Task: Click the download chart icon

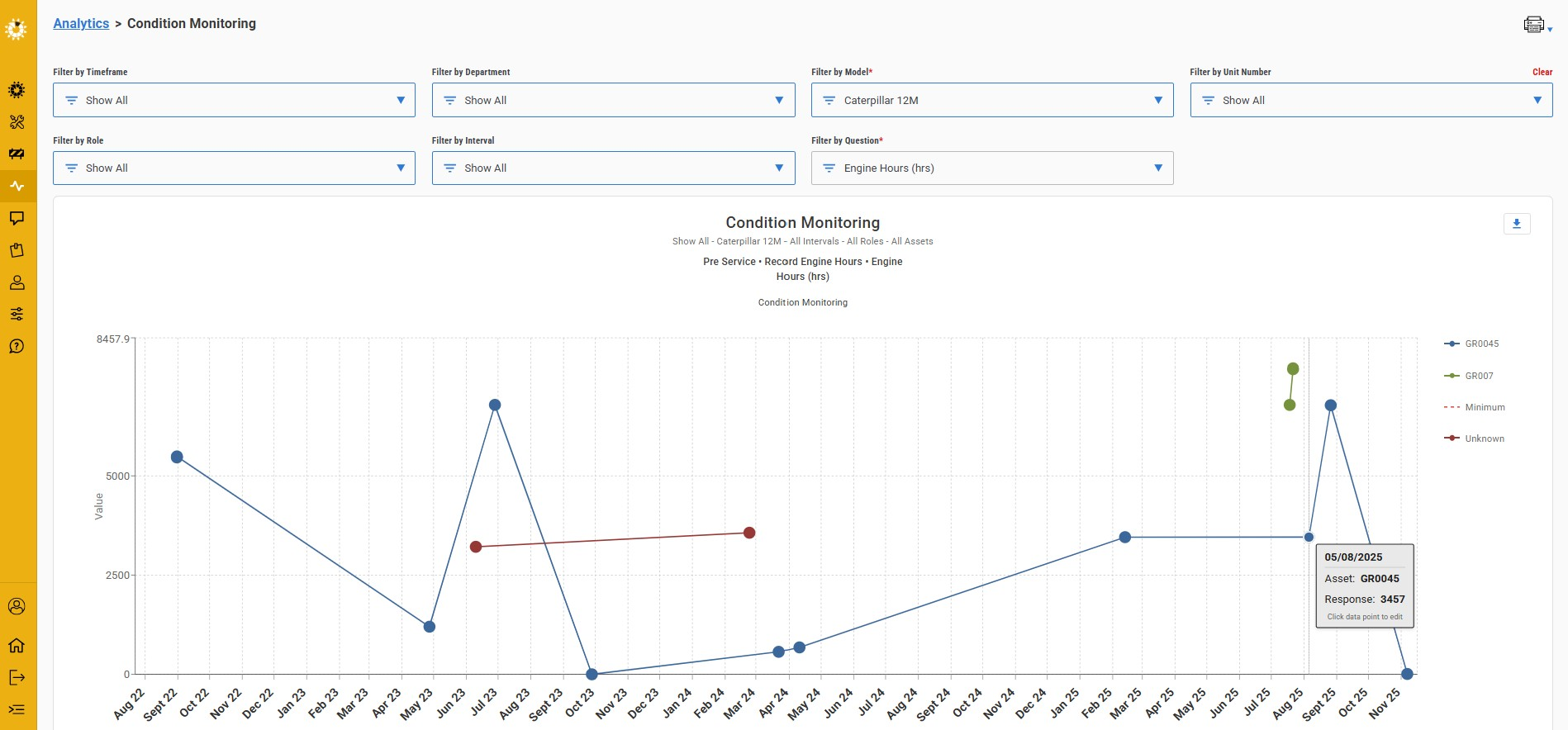Action: 1516,224
